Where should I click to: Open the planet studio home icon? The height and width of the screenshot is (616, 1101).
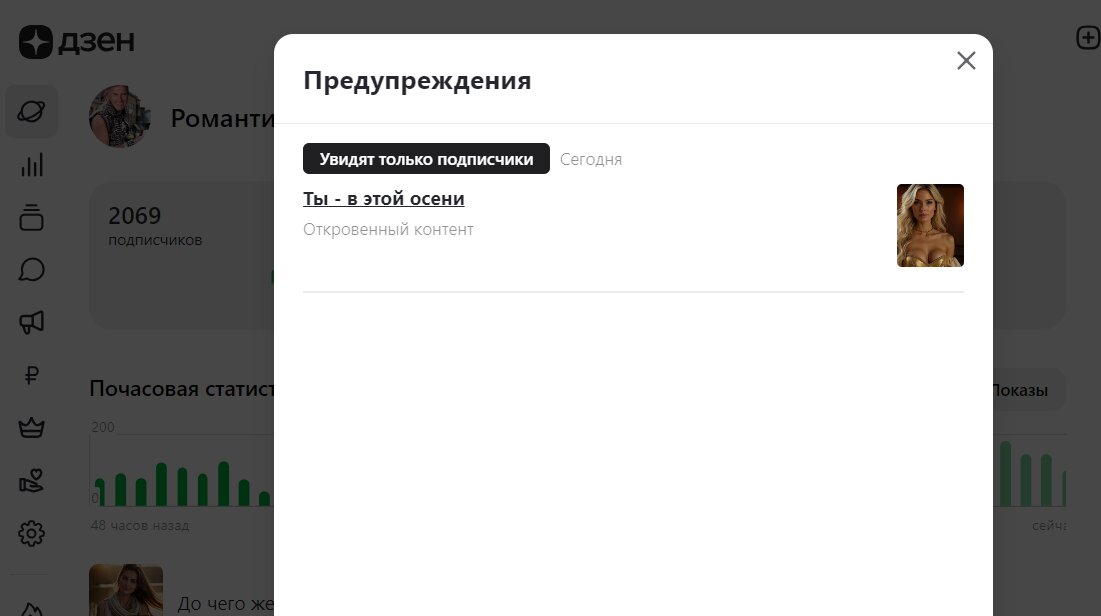coord(32,111)
